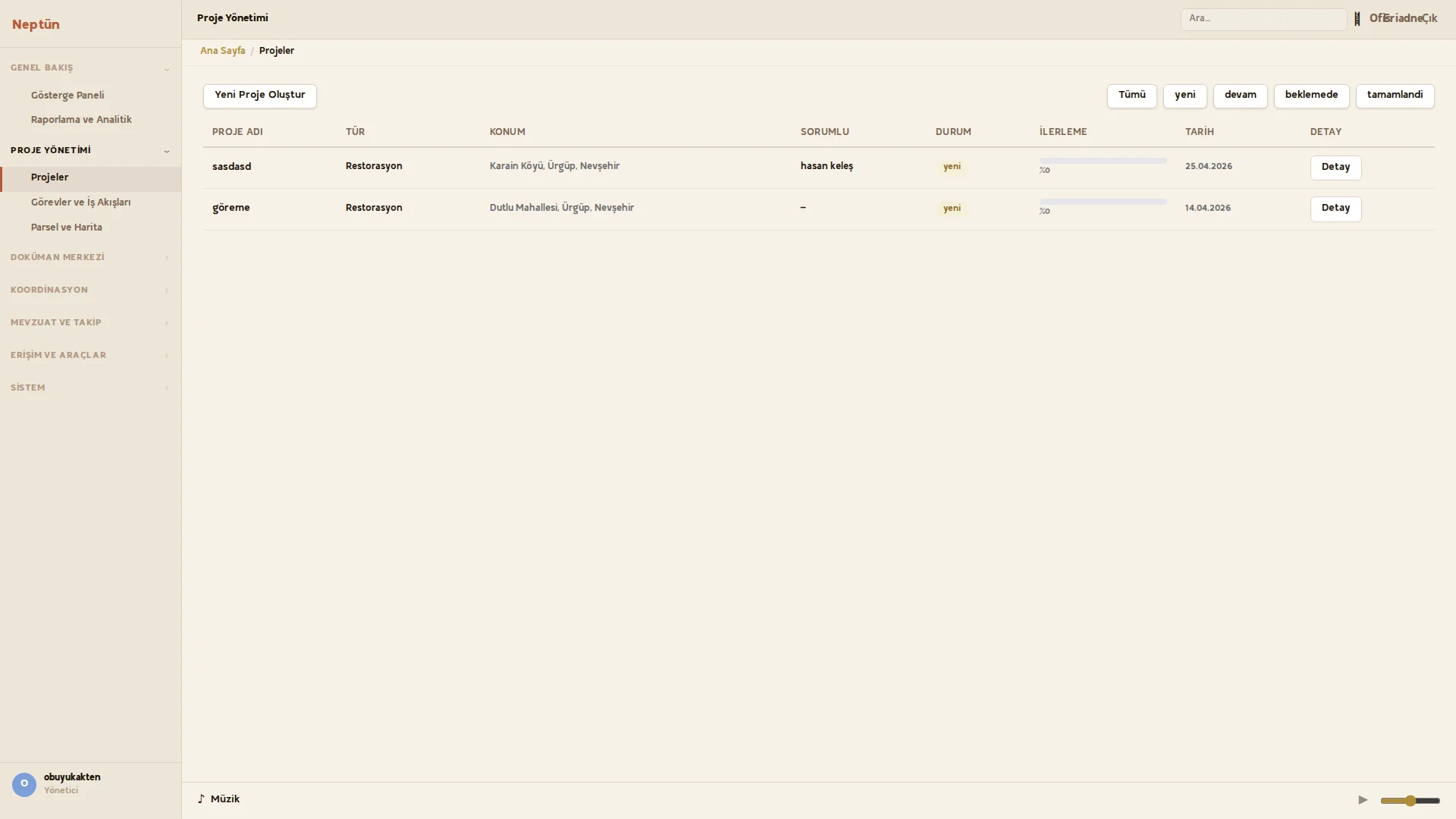Click the yeni status badge of göreme
Image resolution: width=1456 pixels, height=819 pixels.
pos(952,209)
